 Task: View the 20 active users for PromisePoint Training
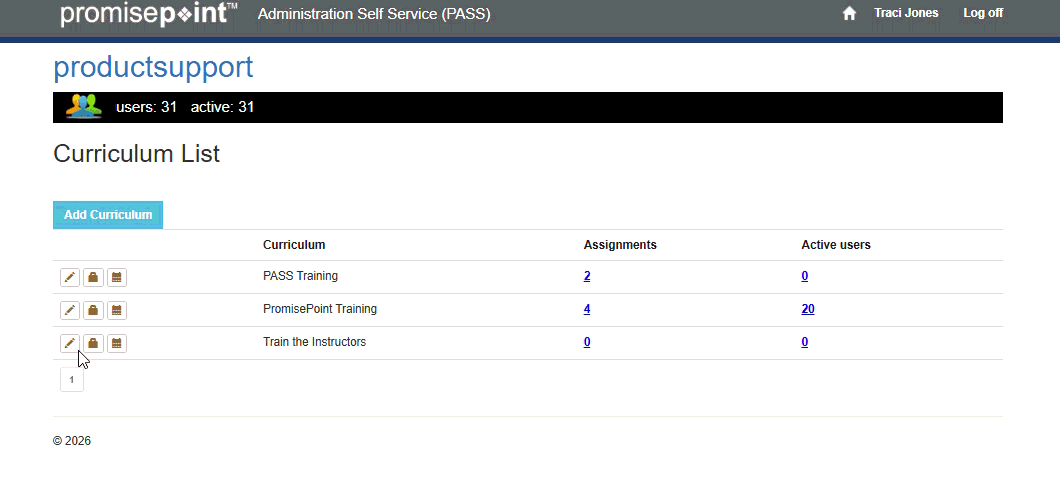tap(807, 310)
